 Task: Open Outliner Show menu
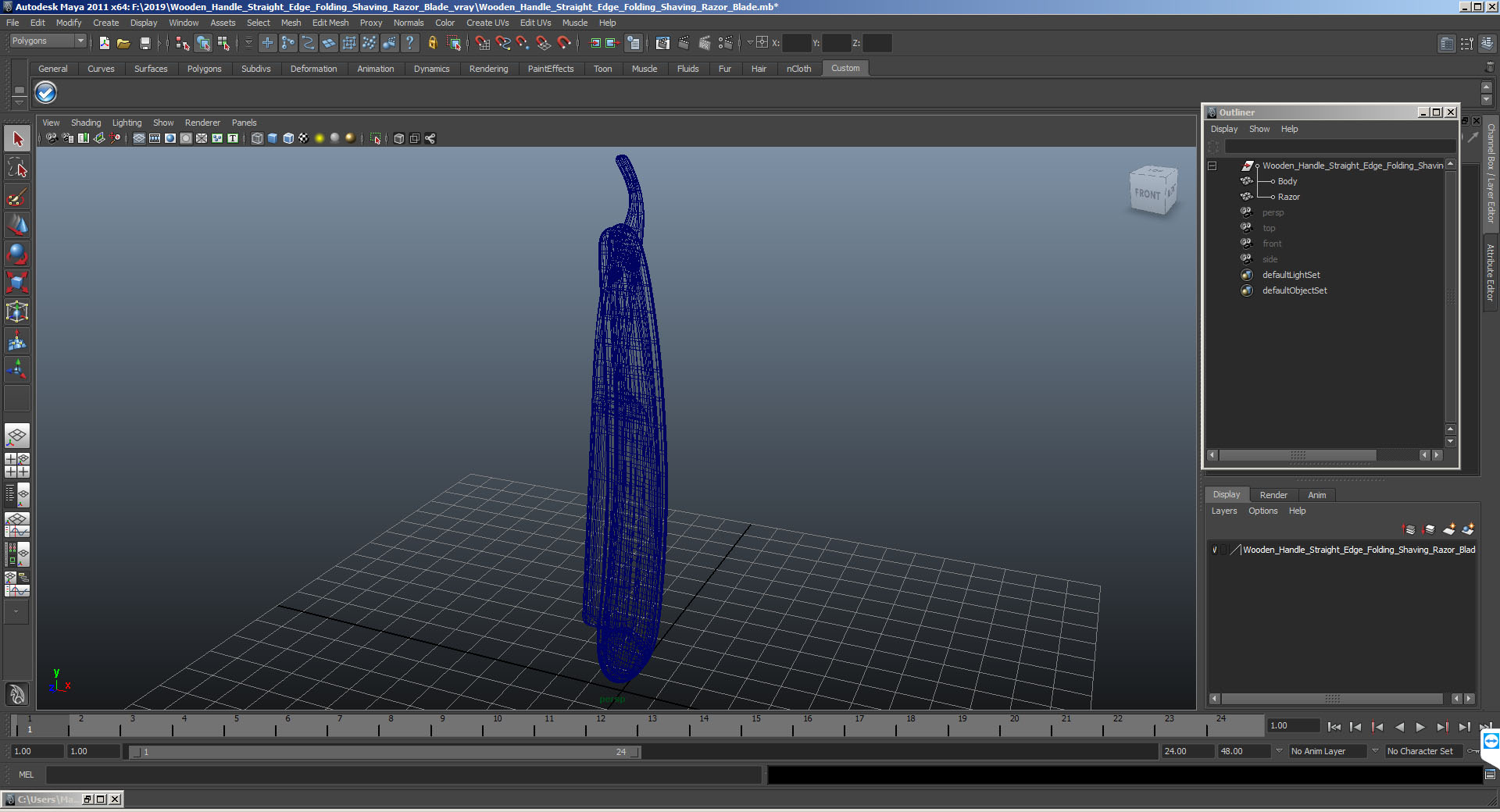click(1259, 129)
